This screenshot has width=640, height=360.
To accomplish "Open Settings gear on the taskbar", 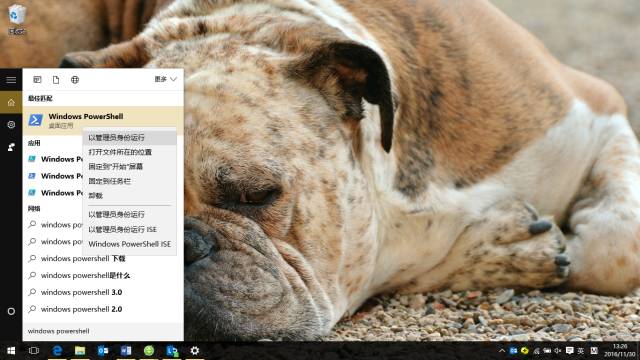I will coord(195,351).
